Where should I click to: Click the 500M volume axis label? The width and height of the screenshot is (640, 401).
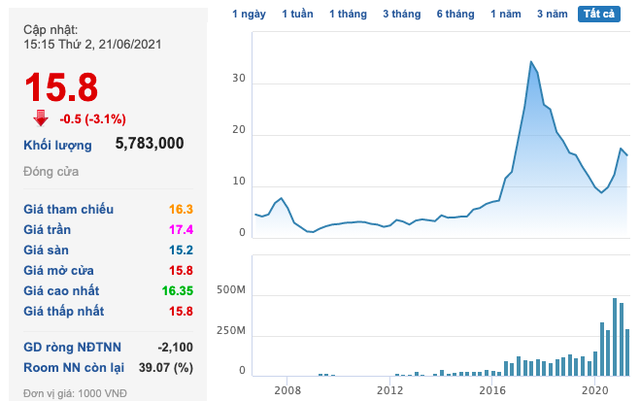pyautogui.click(x=231, y=290)
